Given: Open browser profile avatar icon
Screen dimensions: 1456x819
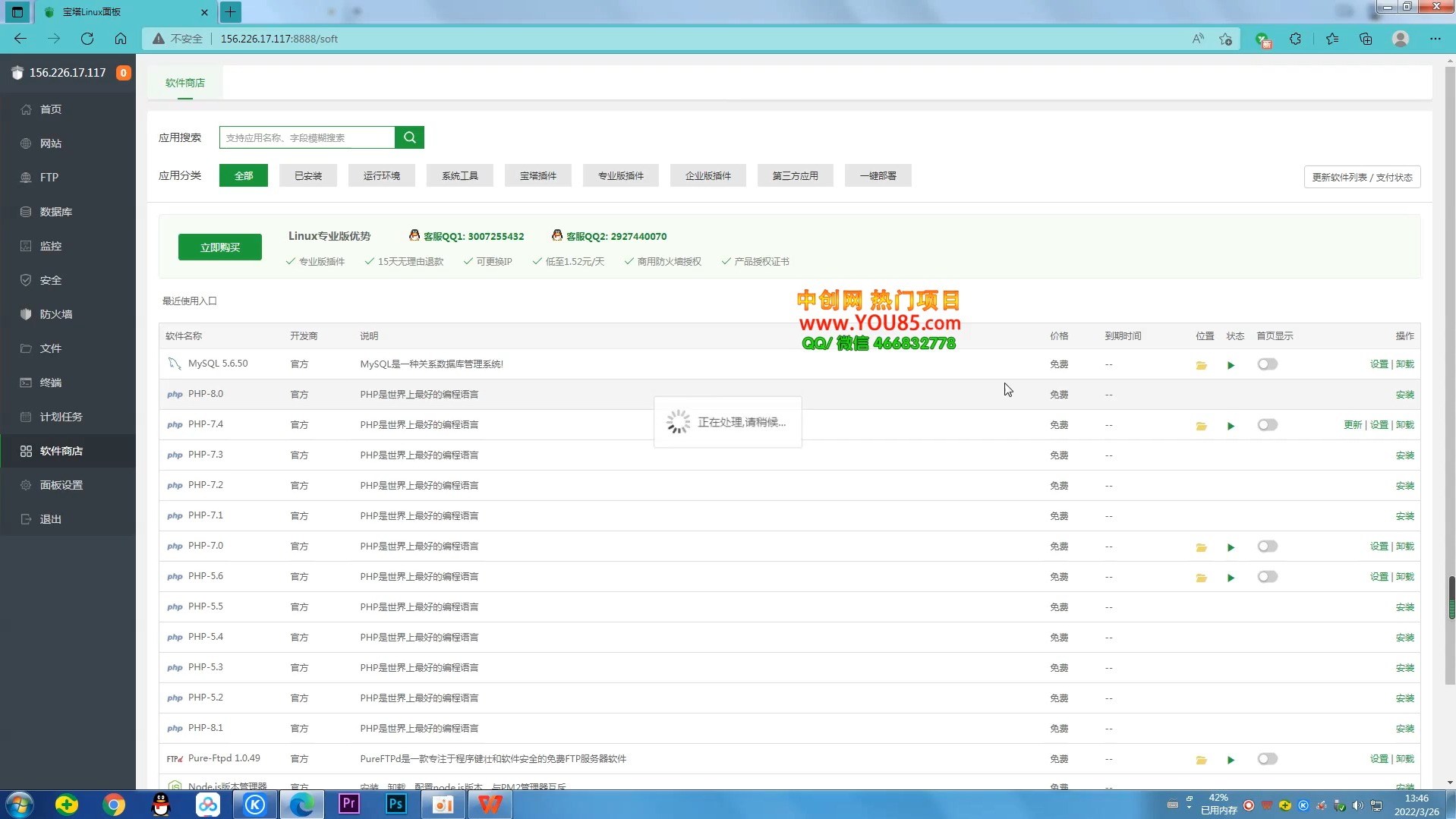Looking at the screenshot, I should [x=1401, y=39].
